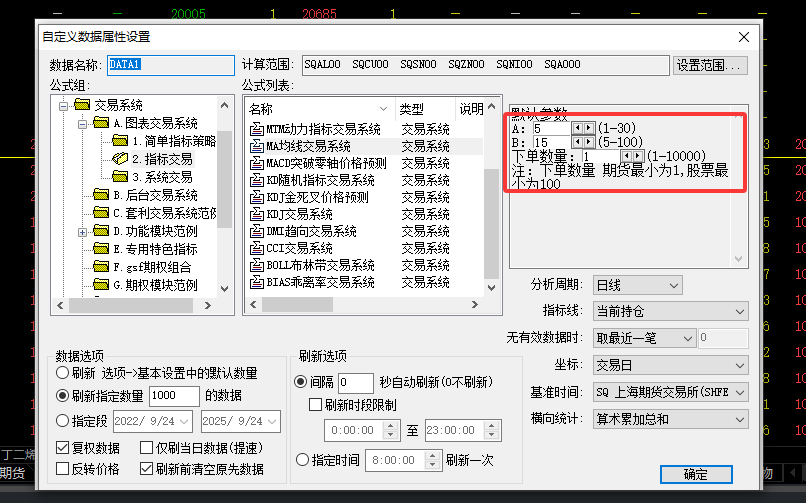Expand the D.功能模块范例 tree node
This screenshot has width=806, height=503.
click(82, 232)
